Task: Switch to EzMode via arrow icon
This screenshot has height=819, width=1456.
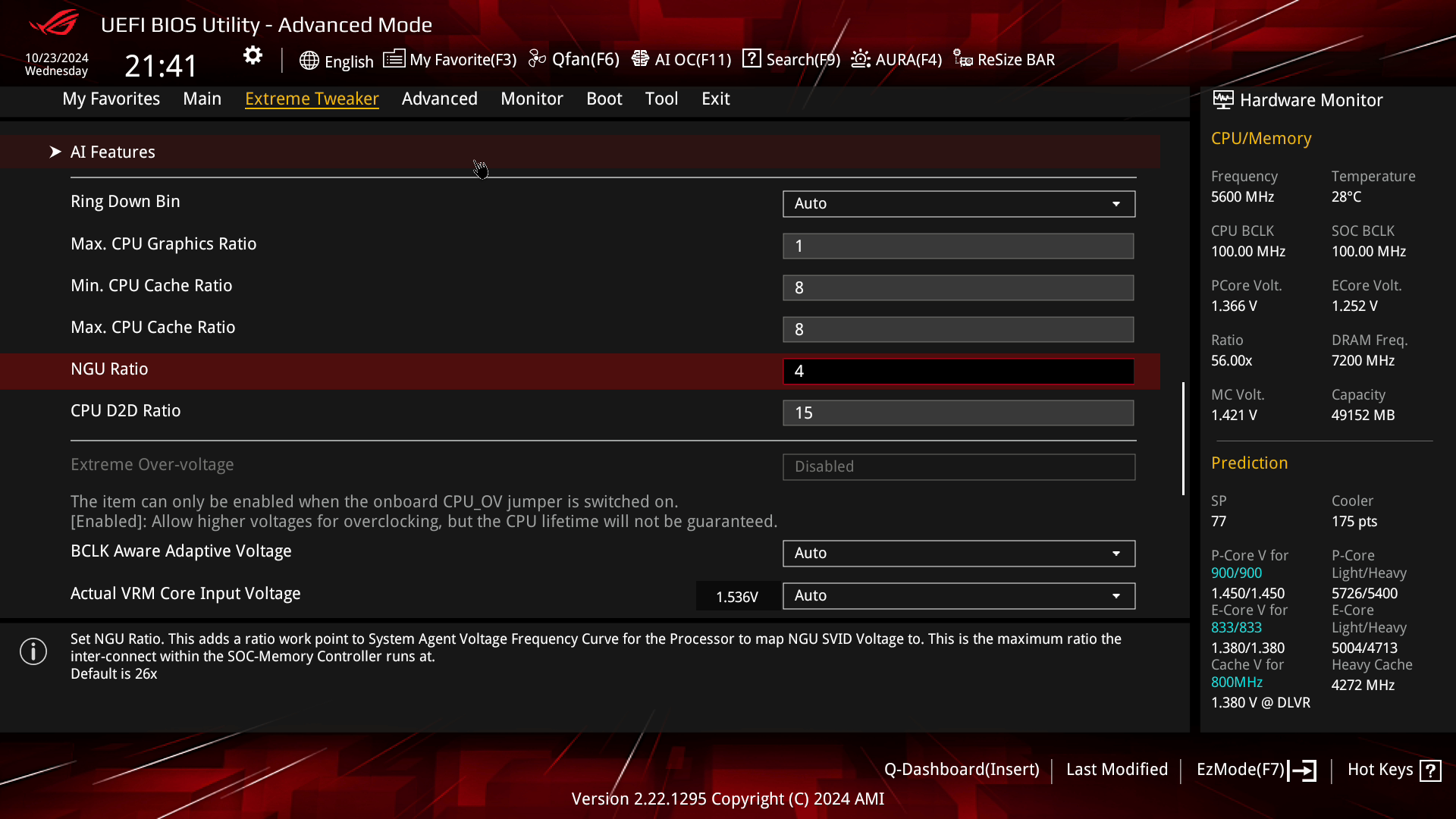Action: [x=1303, y=770]
